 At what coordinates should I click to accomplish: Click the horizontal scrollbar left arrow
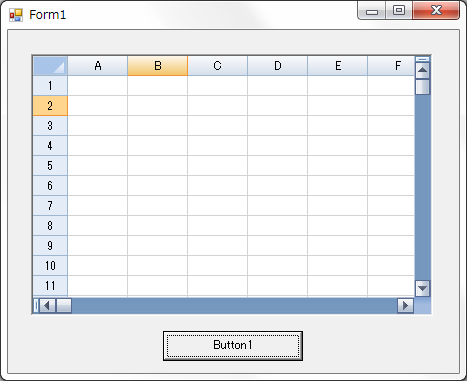pyautogui.click(x=48, y=306)
